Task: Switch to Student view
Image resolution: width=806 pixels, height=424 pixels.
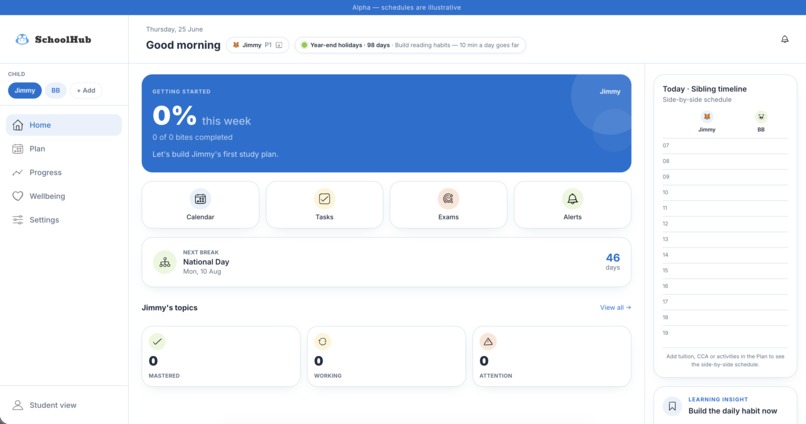Action: click(x=64, y=405)
